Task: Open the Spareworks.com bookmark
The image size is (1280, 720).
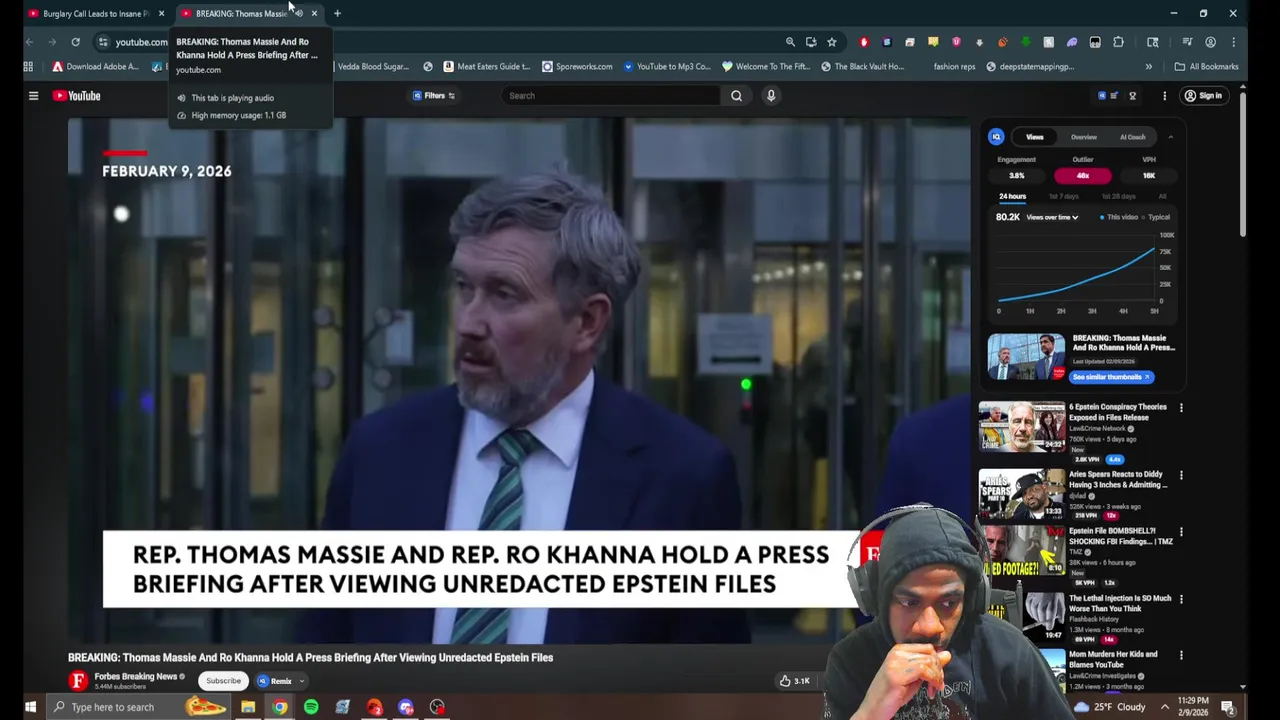Action: 577,67
